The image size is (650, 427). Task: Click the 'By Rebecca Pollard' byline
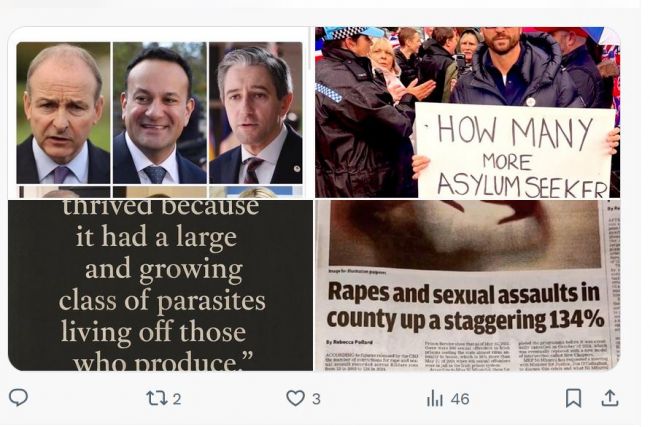point(349,342)
